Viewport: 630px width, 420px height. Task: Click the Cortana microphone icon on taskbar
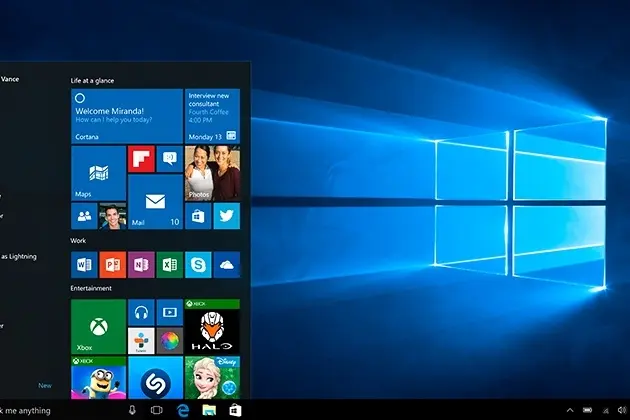(132, 410)
